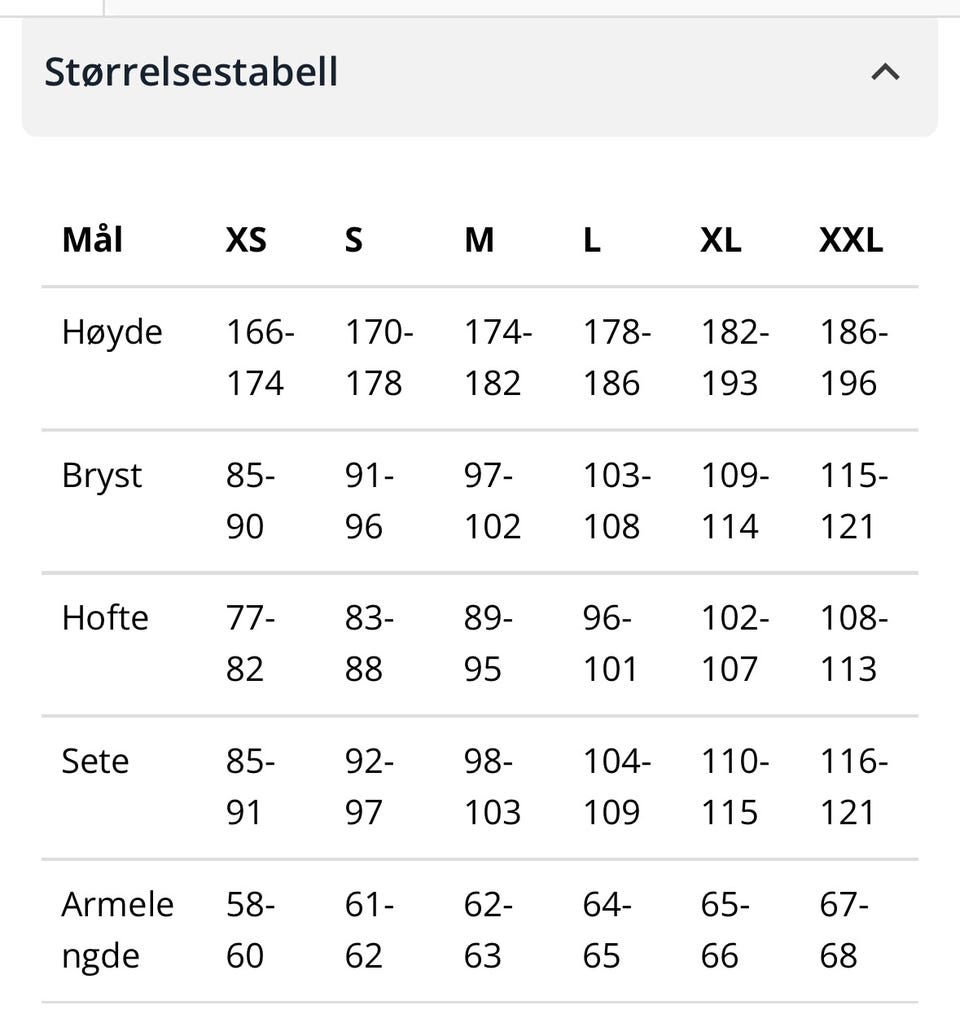
Task: Select the XL column header
Action: (x=721, y=240)
